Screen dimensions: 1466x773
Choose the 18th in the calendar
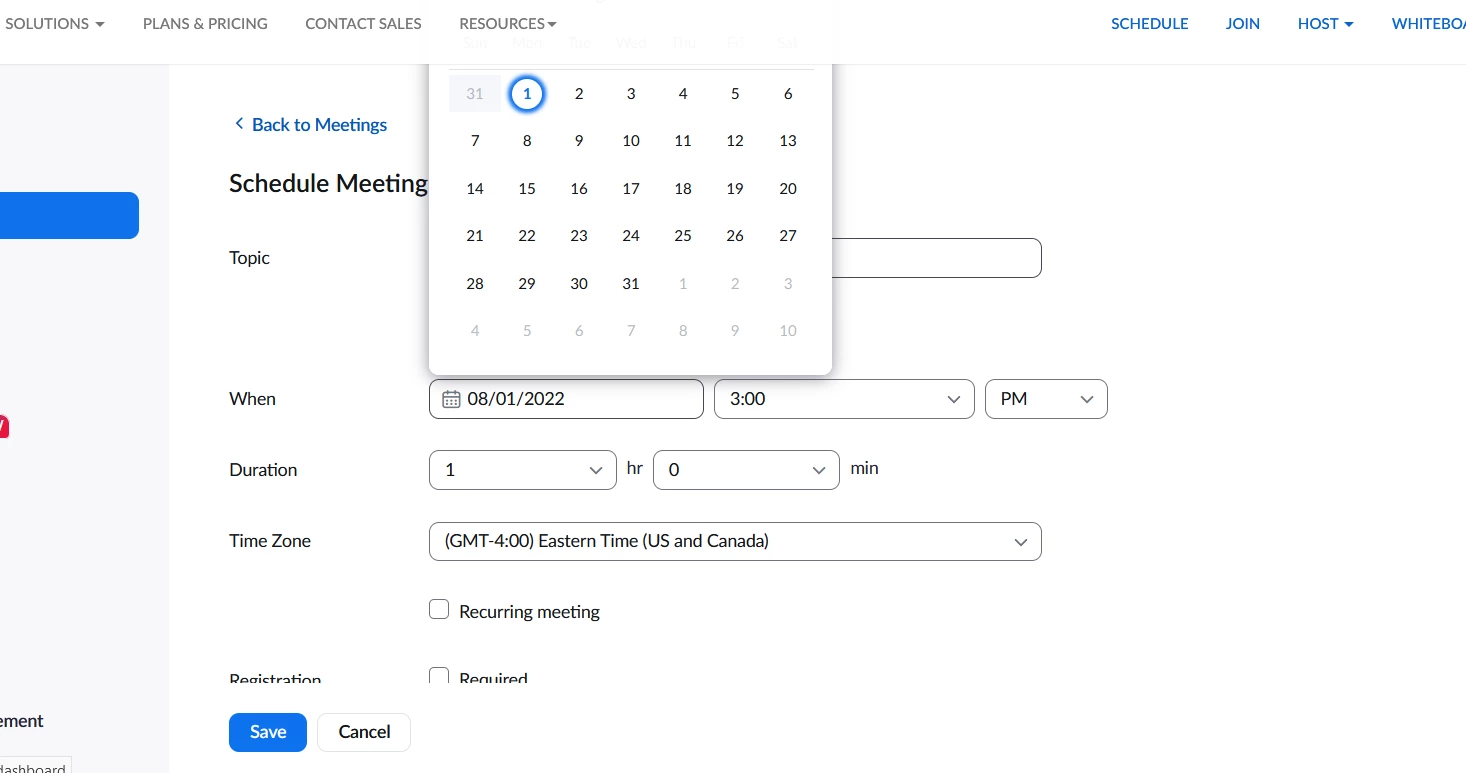pyautogui.click(x=683, y=189)
